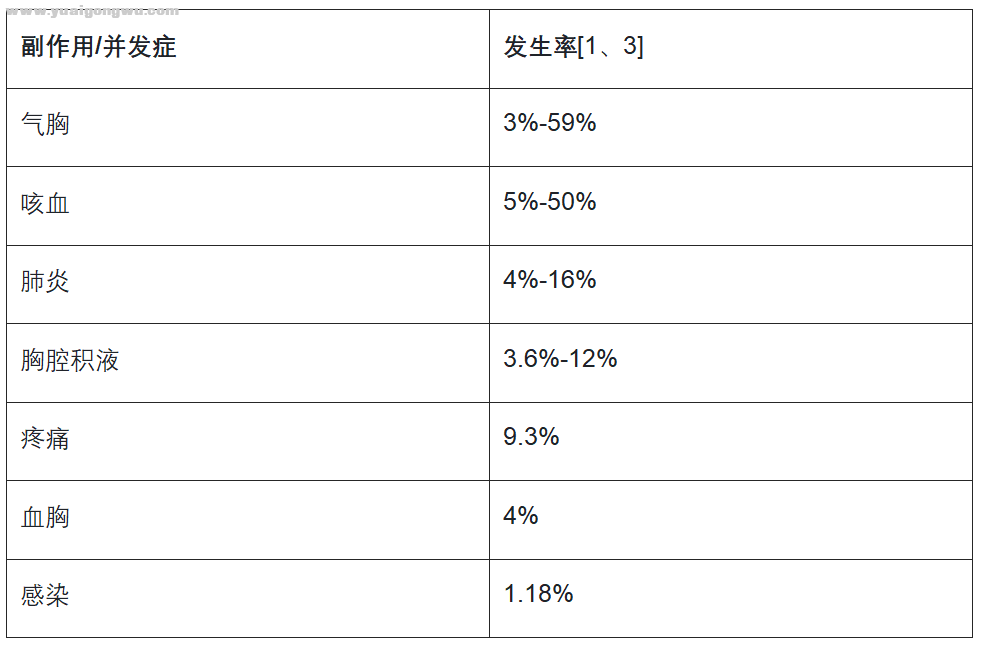Select the 血胸 row label
The width and height of the screenshot is (981, 646).
pos(45,517)
